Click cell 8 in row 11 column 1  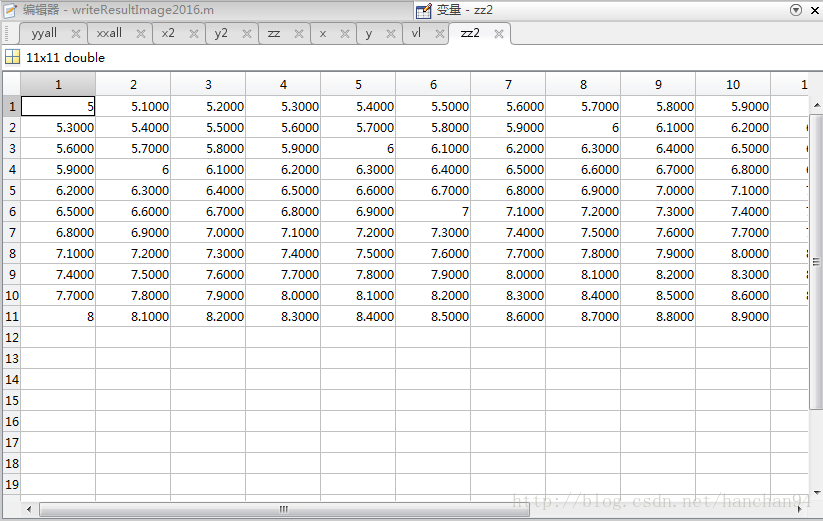tap(58, 316)
